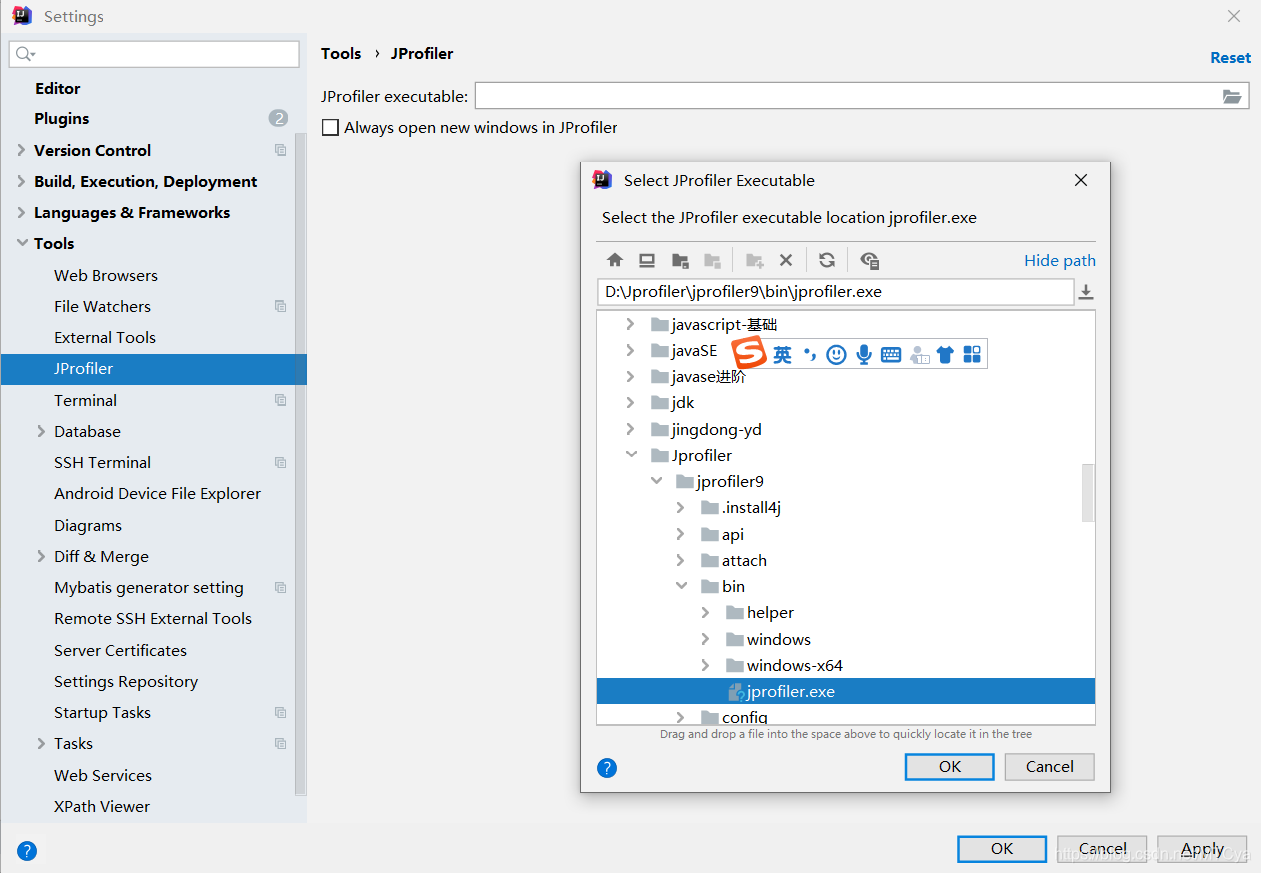The image size is (1261, 873).
Task: Click Reset link in Settings
Action: (1230, 58)
